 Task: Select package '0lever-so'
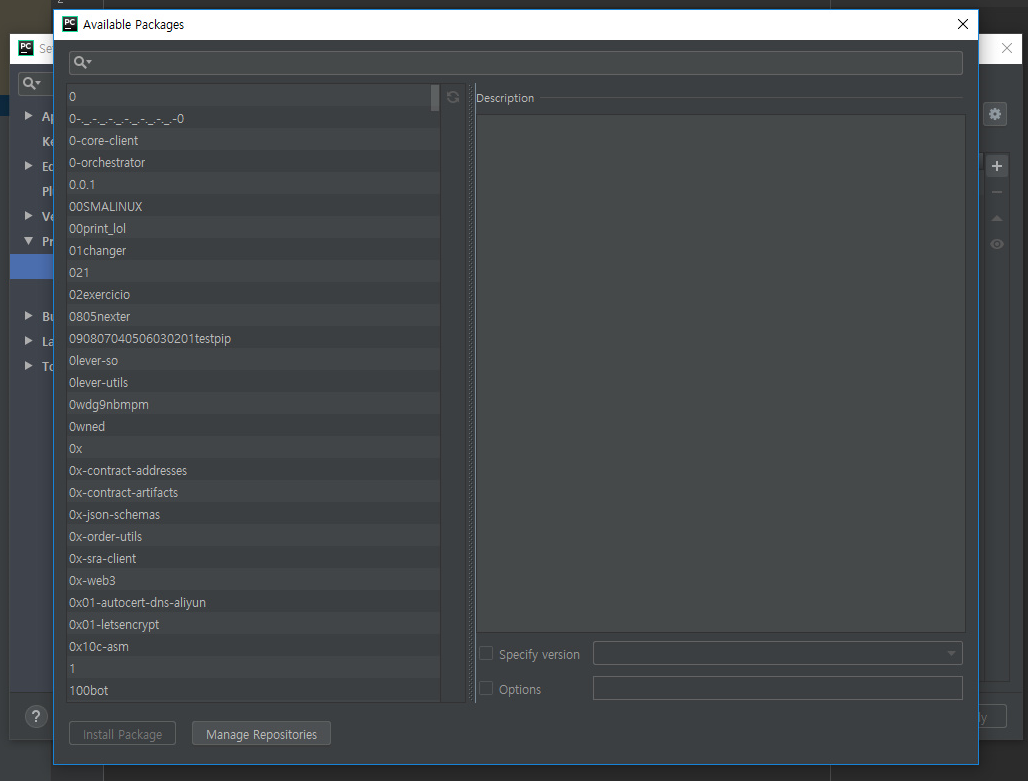click(253, 360)
